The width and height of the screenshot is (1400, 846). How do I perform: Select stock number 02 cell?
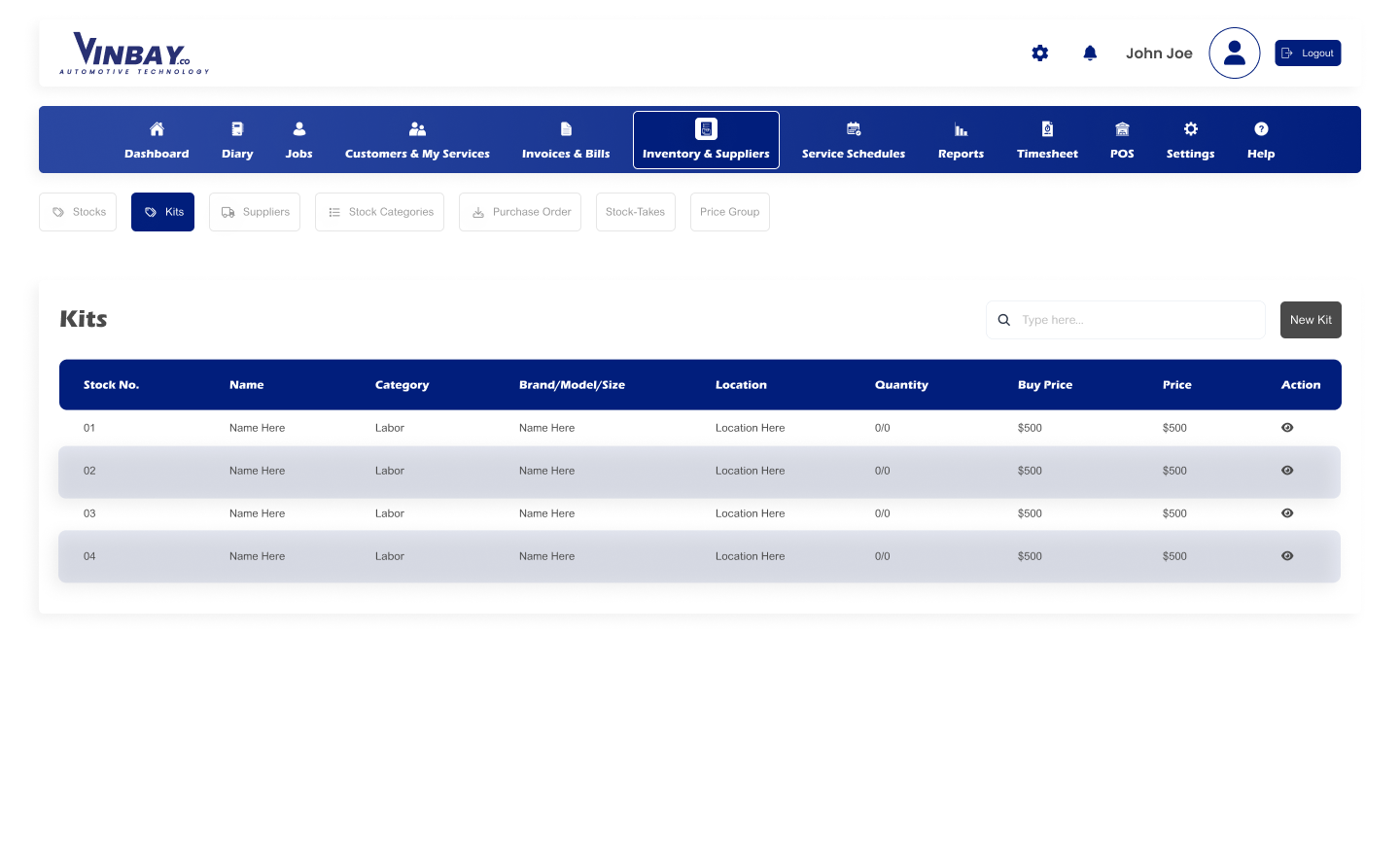tap(89, 471)
